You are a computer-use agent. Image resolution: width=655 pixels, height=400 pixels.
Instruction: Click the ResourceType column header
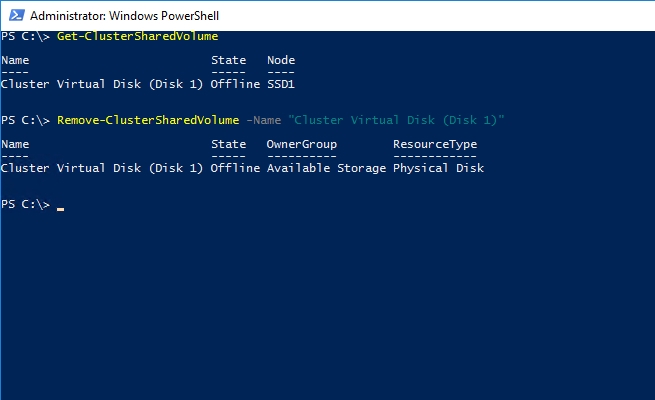[x=434, y=144]
